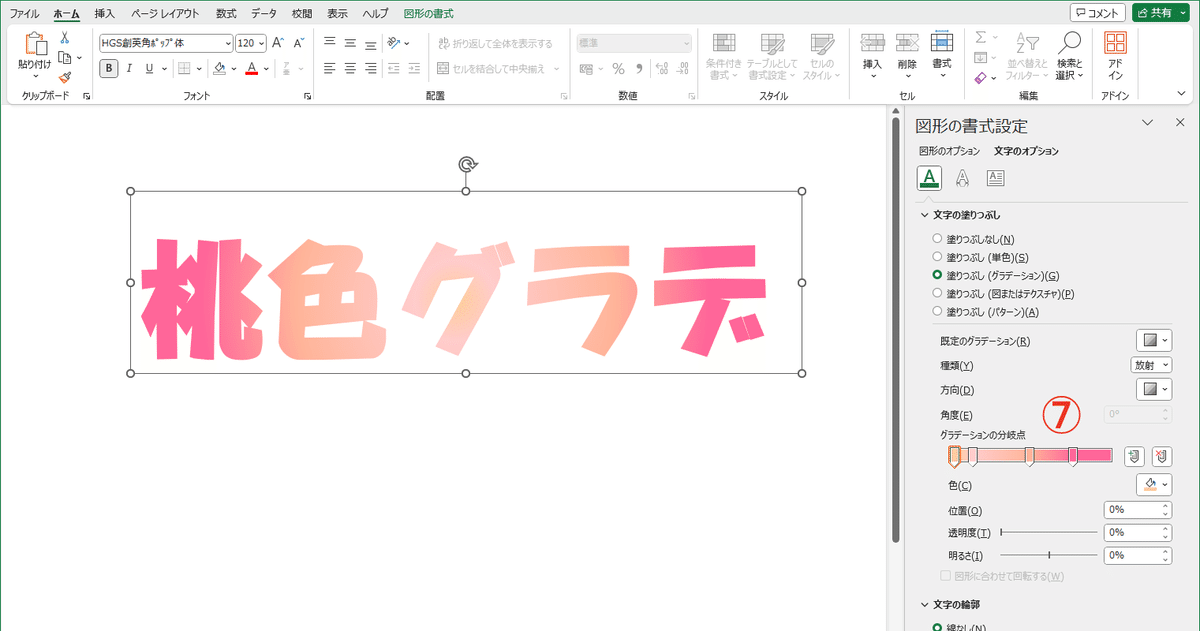
Task: Click the 透明度 transparency slider
Action: [1048, 533]
